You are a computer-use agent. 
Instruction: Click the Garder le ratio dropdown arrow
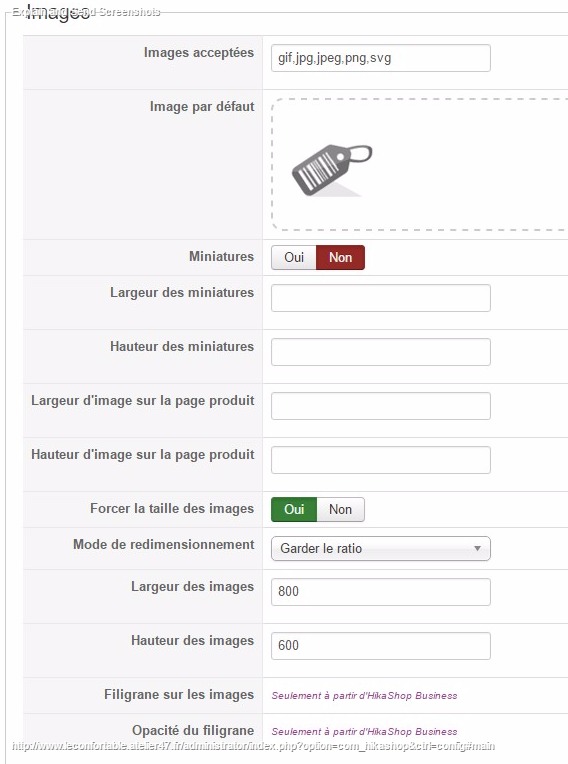click(x=477, y=549)
